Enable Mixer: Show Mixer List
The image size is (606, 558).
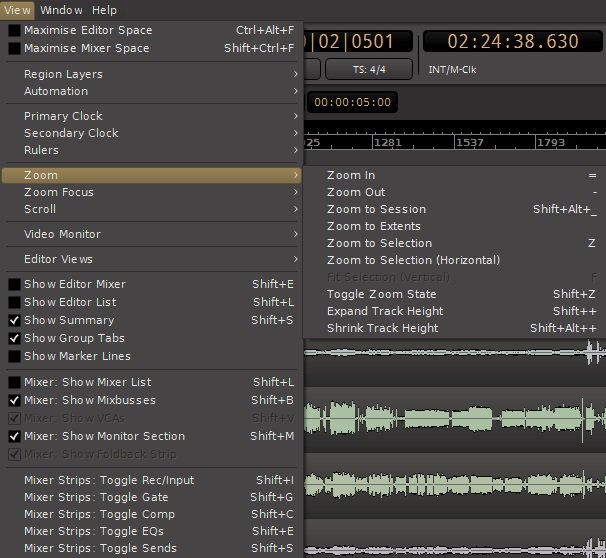coord(14,382)
